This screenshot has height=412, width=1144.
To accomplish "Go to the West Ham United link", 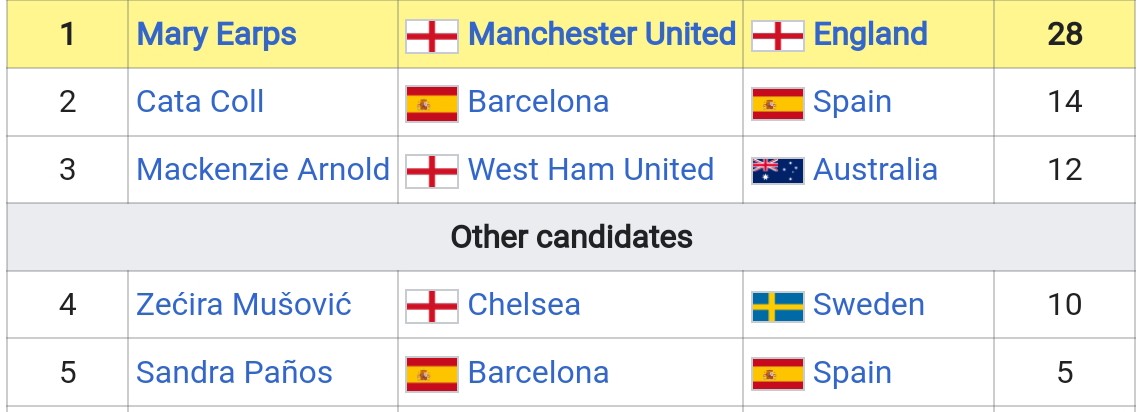I will [590, 170].
